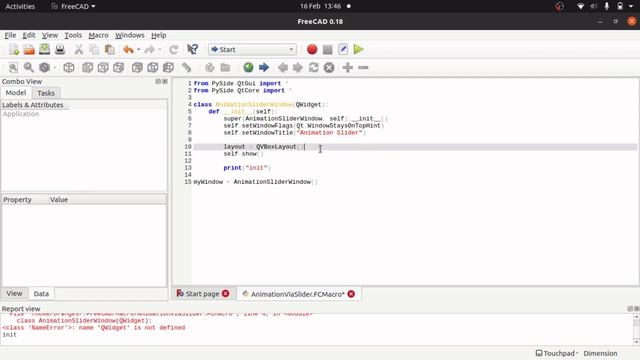Click the Paste icon
The image size is (640, 360).
[x=110, y=49]
